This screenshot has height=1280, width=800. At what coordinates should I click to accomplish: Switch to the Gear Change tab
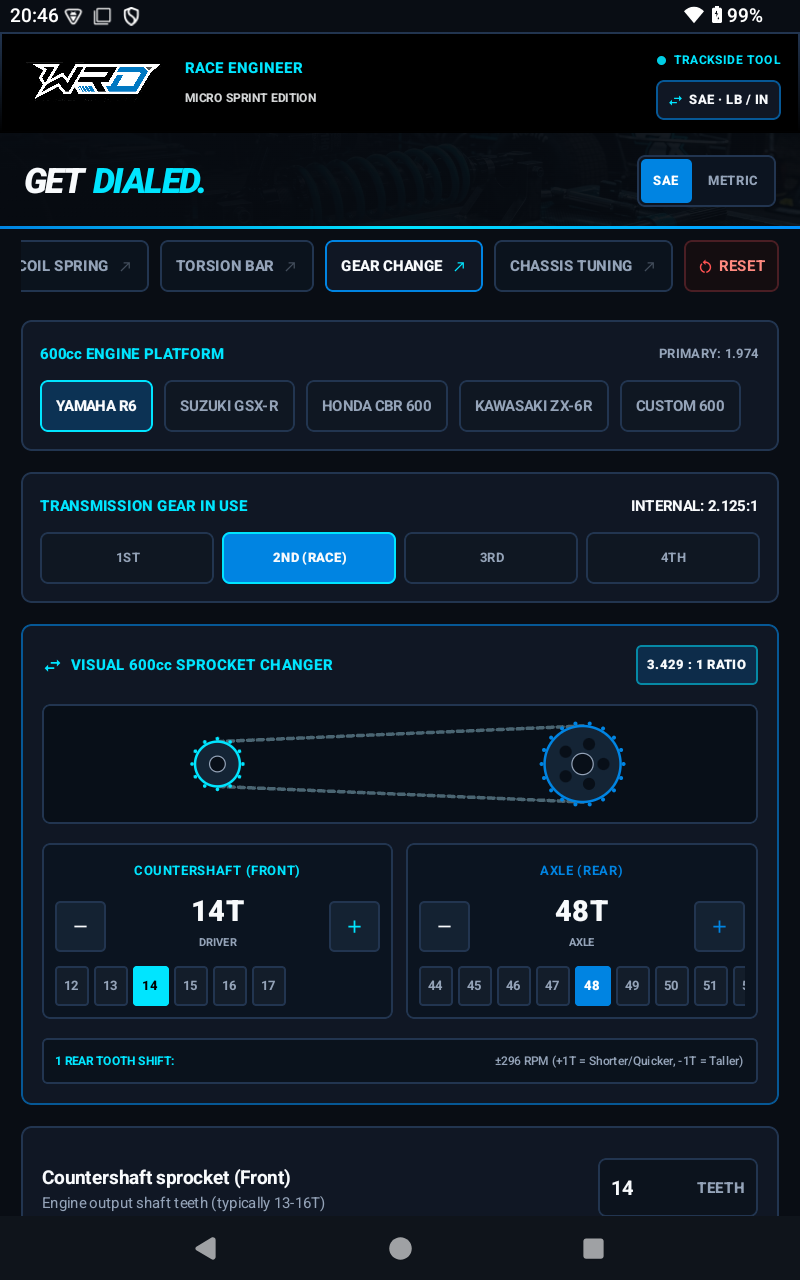click(x=404, y=266)
